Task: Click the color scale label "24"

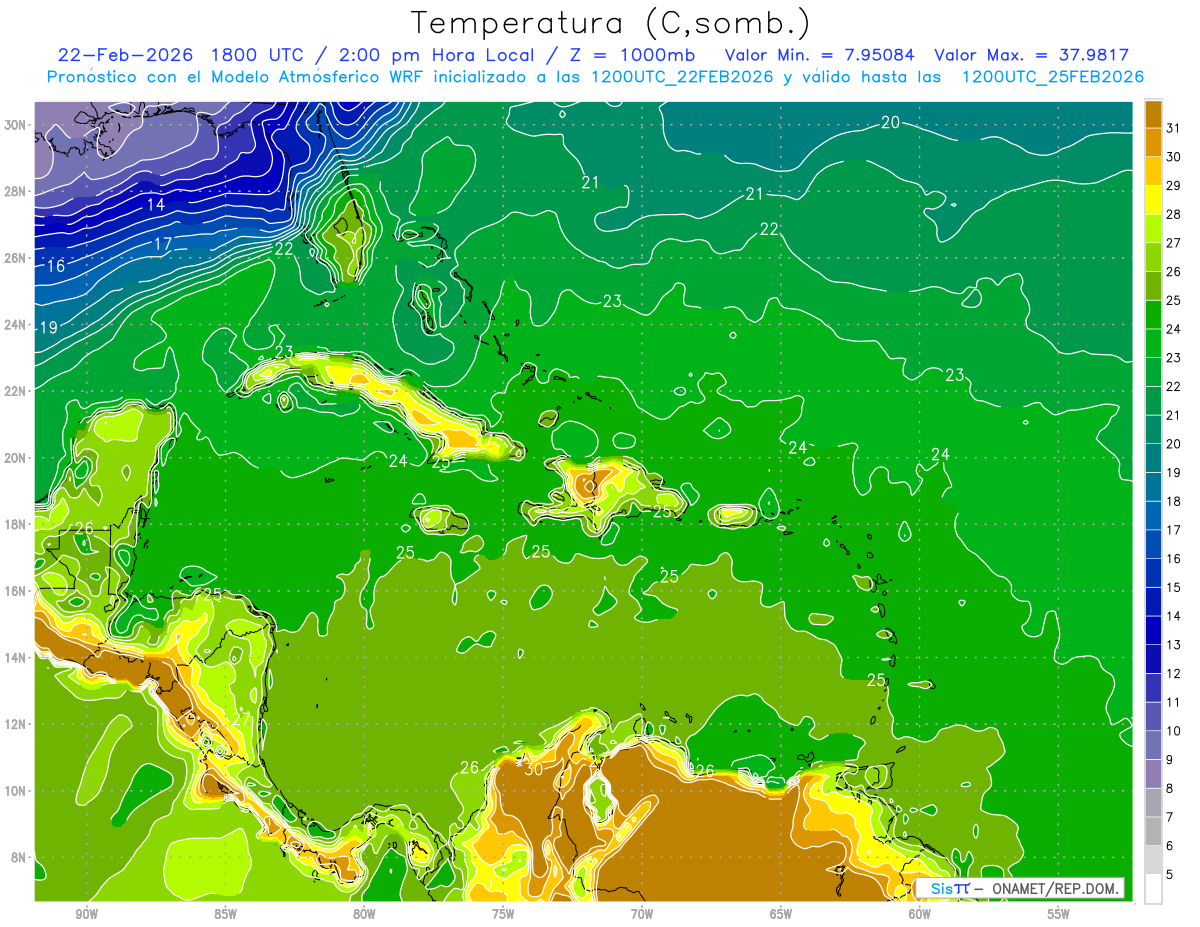Action: tap(1174, 329)
